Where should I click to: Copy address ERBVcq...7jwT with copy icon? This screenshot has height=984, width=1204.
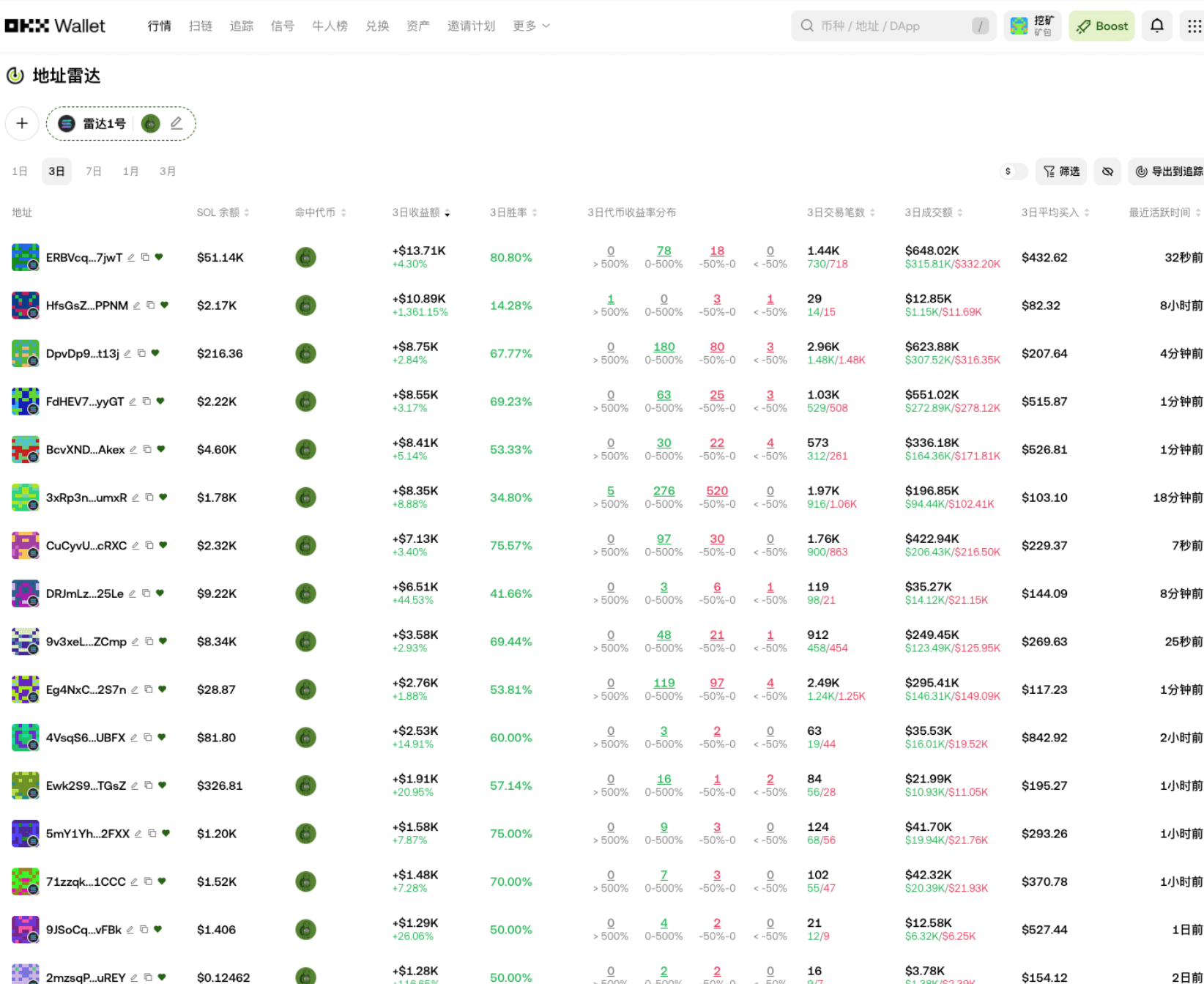tap(145, 257)
